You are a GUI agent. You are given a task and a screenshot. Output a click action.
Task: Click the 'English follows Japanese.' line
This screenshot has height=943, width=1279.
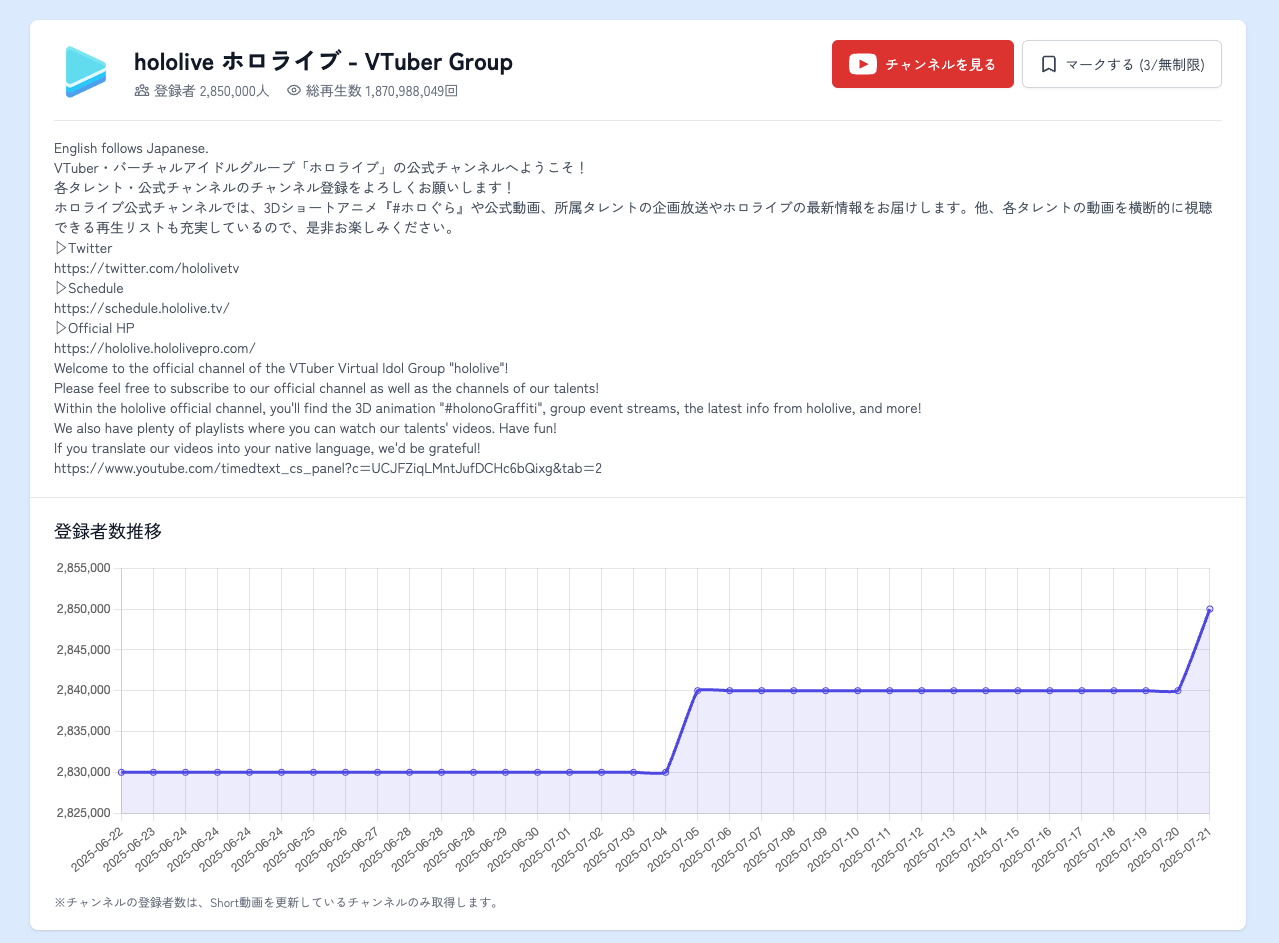click(x=131, y=148)
